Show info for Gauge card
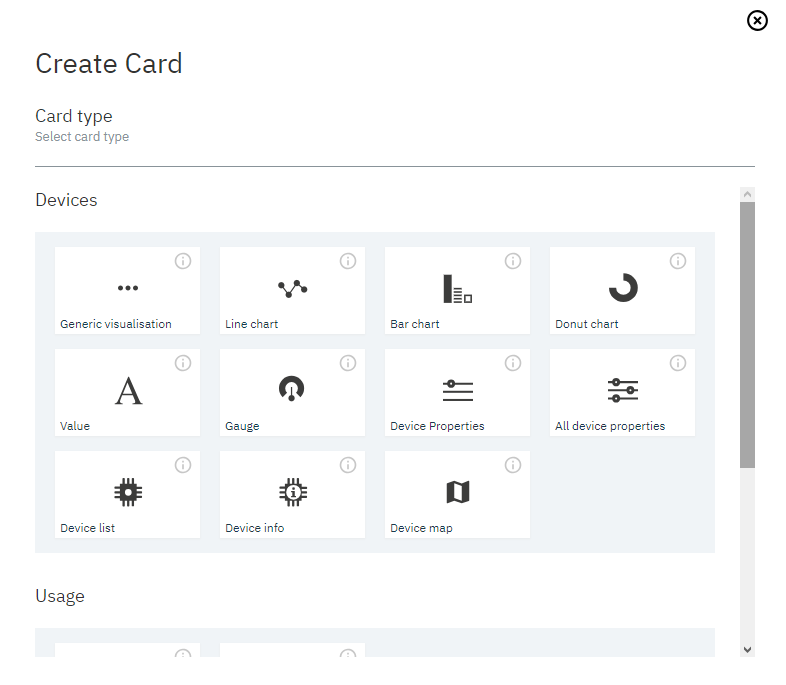The height and width of the screenshot is (685, 786). tap(348, 363)
